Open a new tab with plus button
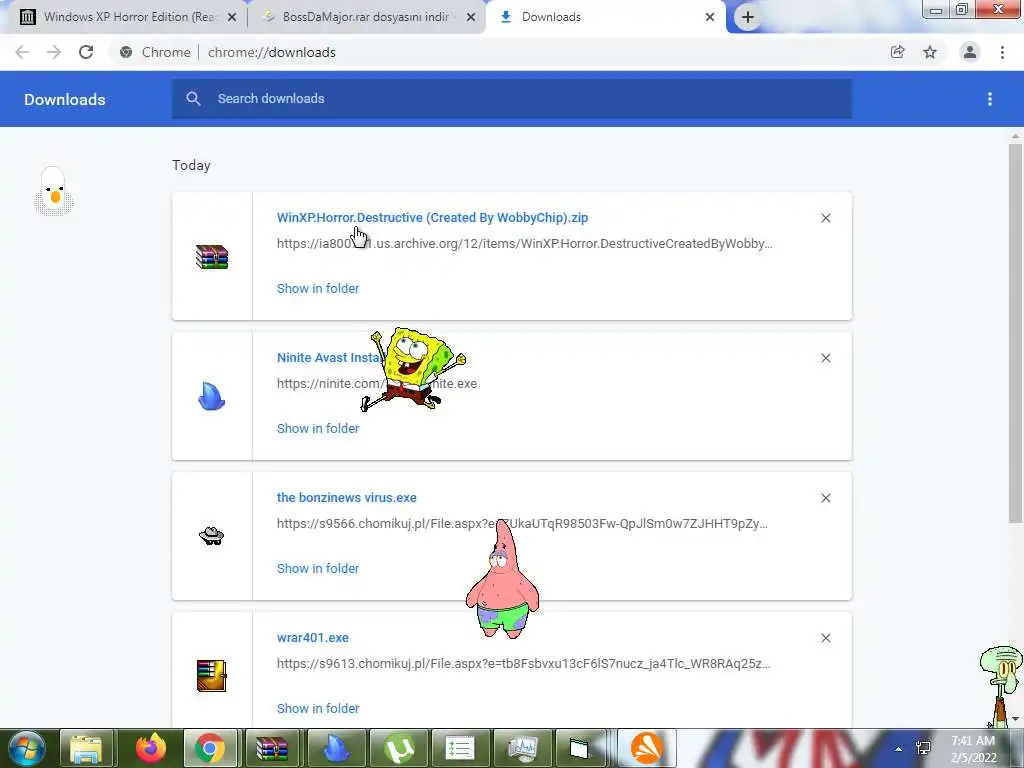 (748, 17)
